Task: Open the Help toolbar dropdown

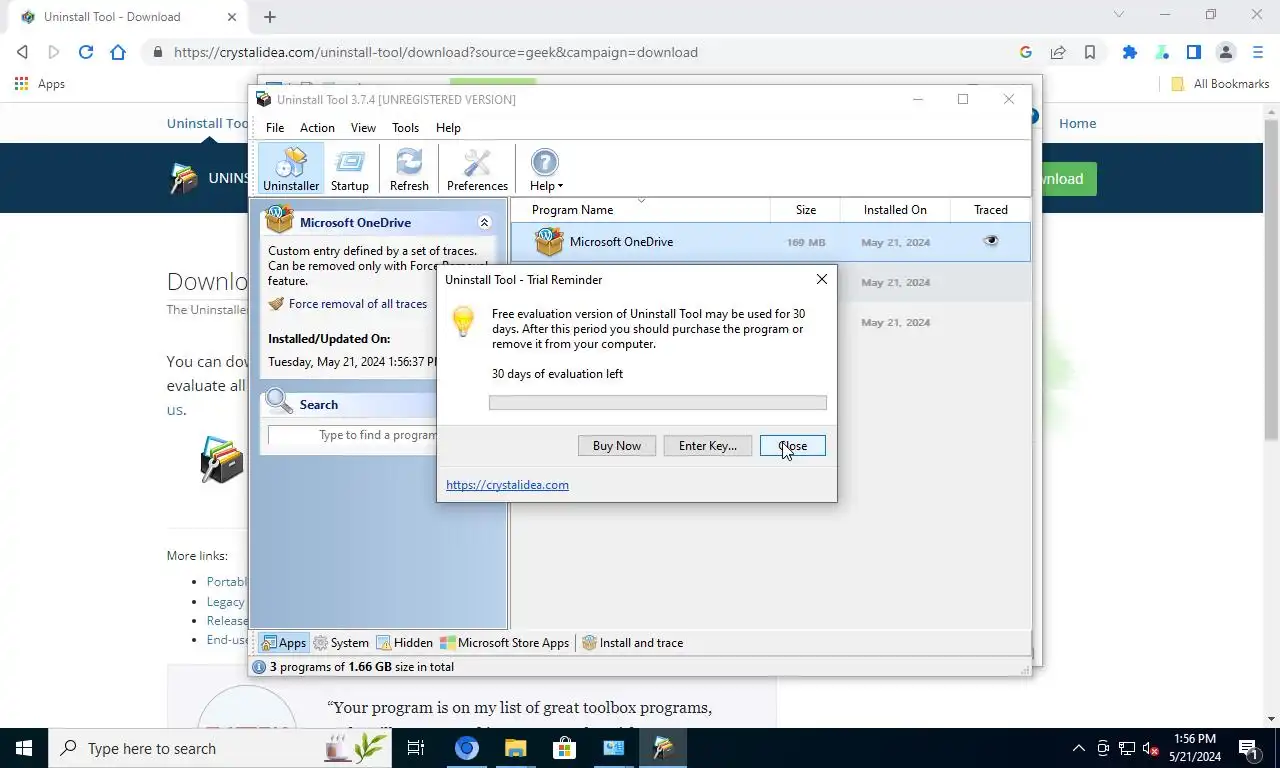Action: pos(546,169)
